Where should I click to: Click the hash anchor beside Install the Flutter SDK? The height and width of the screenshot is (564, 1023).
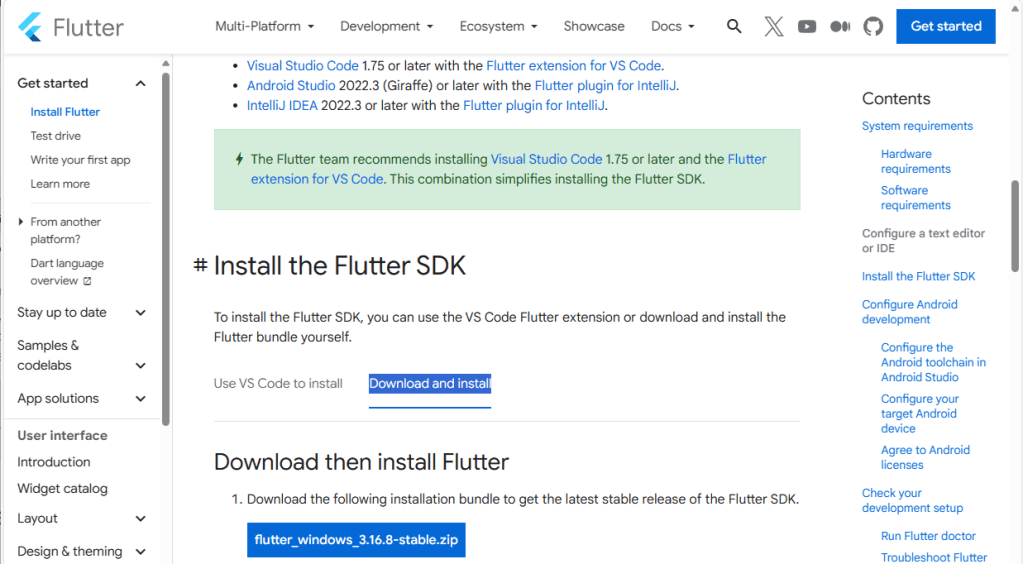coord(200,266)
